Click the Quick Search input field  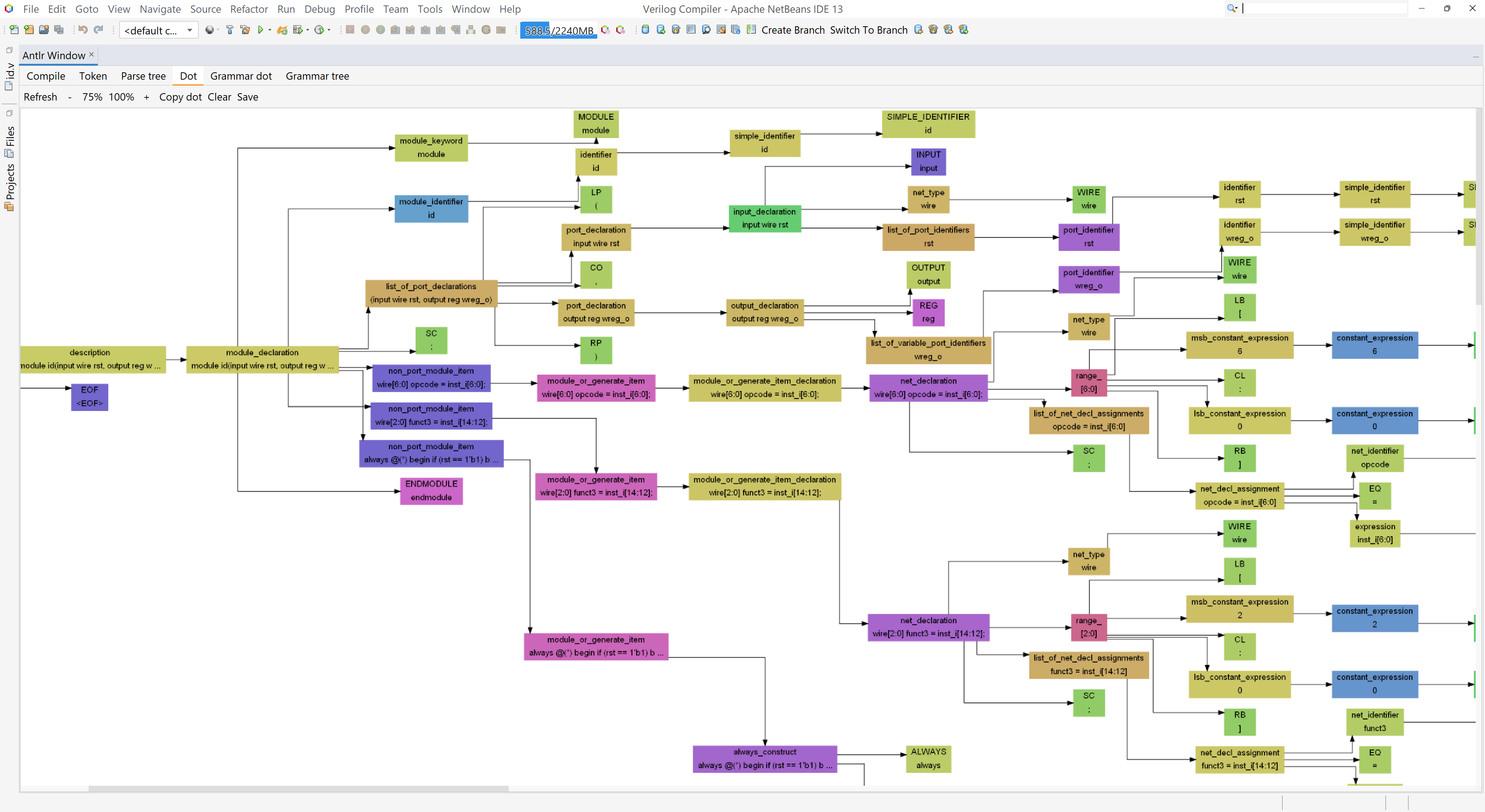pyautogui.click(x=1324, y=8)
